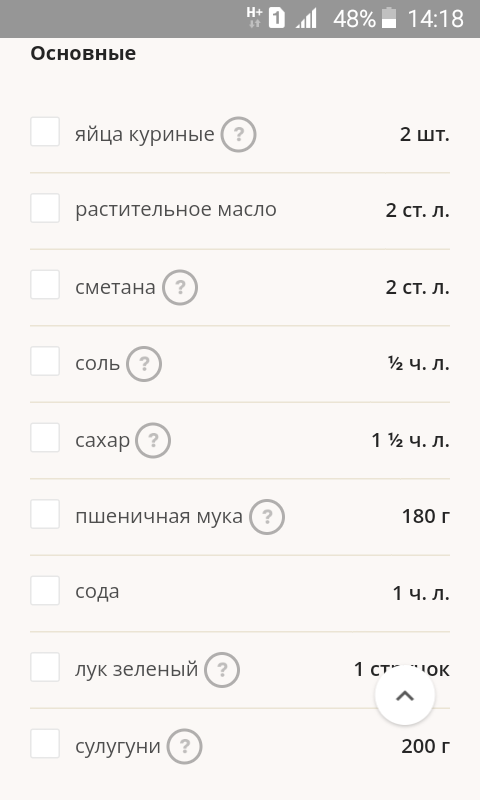This screenshot has height=800, width=480.
Task: Tick the растительное масло checkbox
Action: 45,208
